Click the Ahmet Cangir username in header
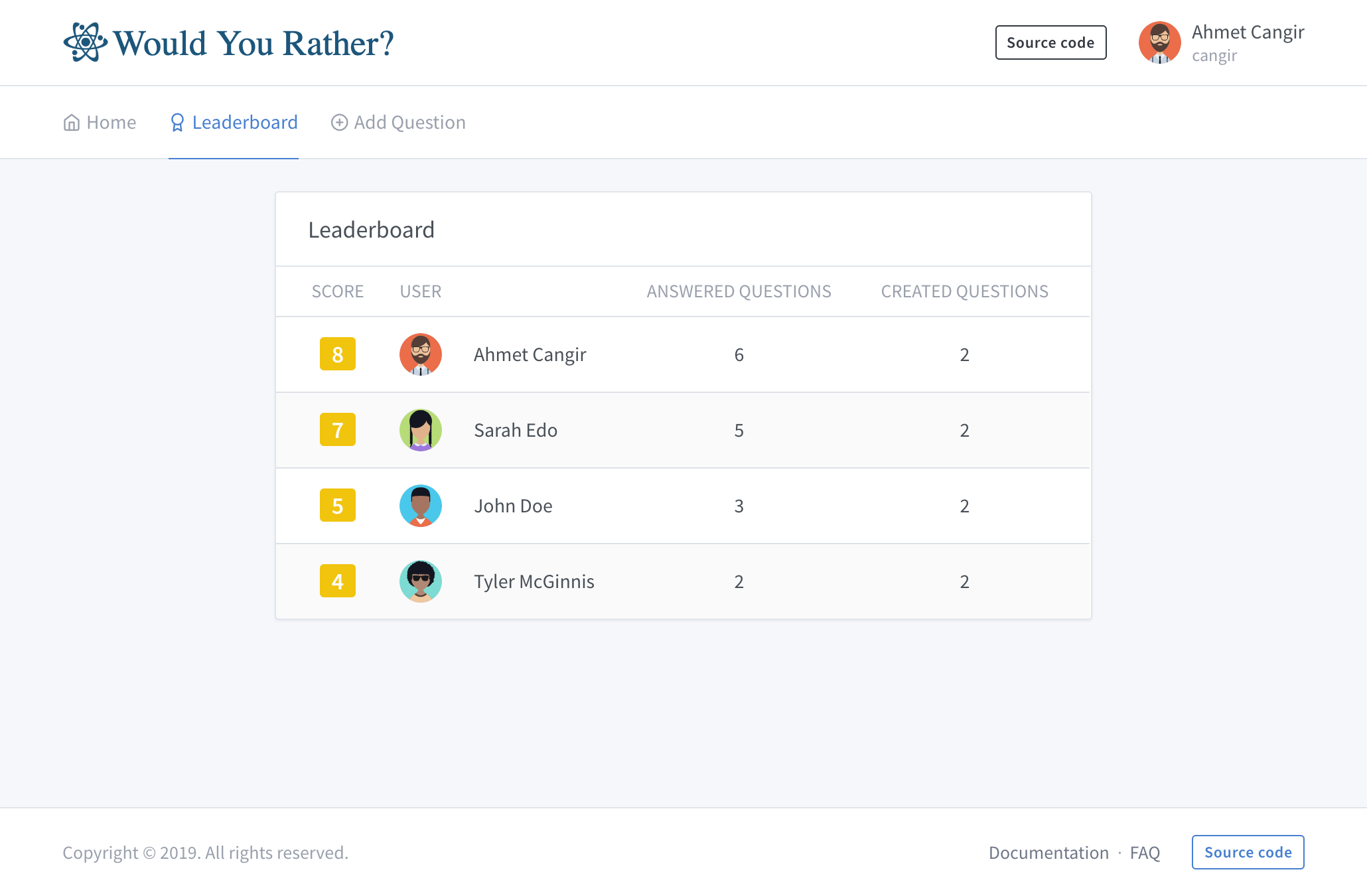This screenshot has height=896, width=1367. tap(1248, 33)
